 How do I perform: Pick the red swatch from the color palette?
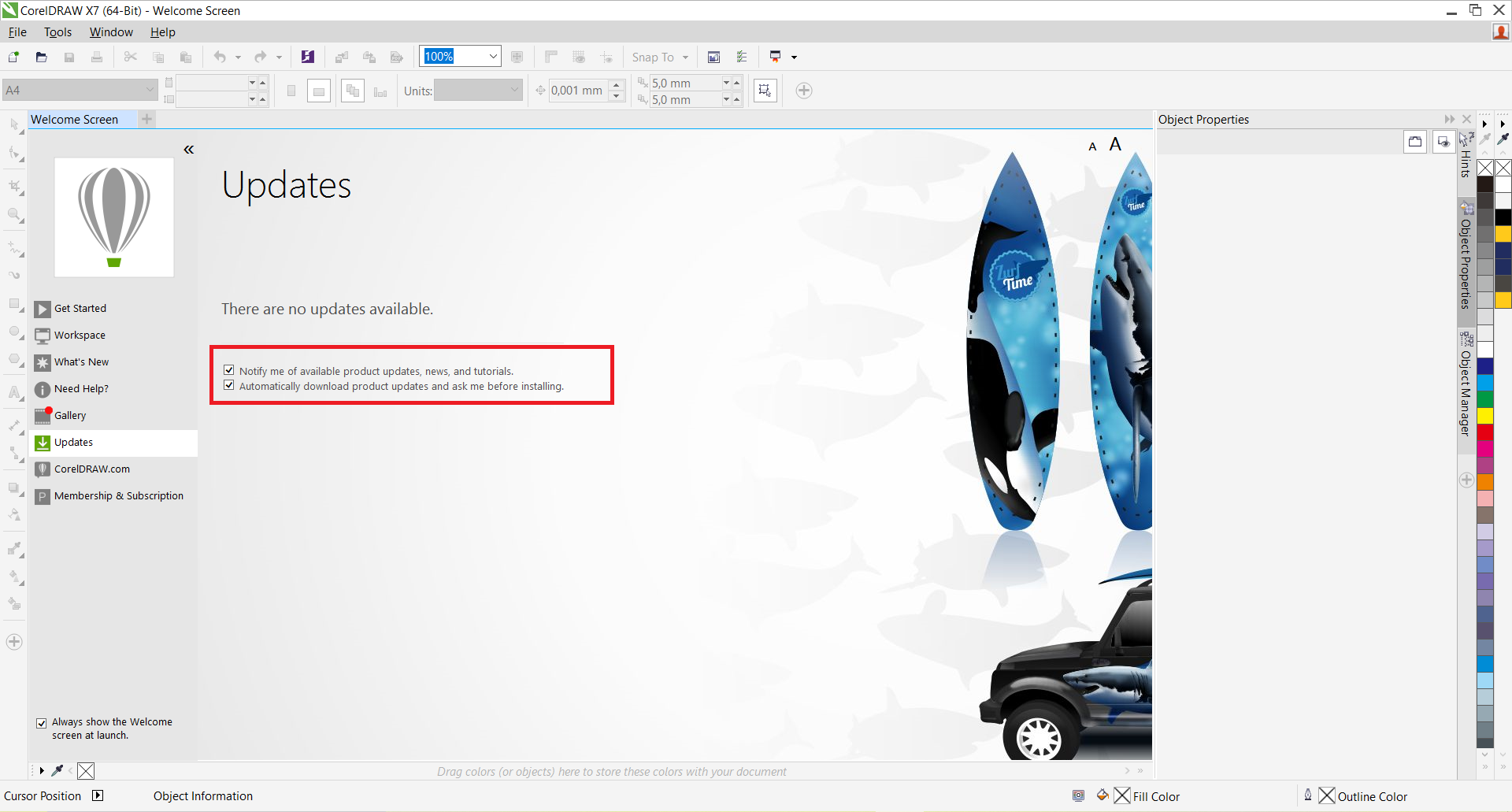click(1486, 432)
